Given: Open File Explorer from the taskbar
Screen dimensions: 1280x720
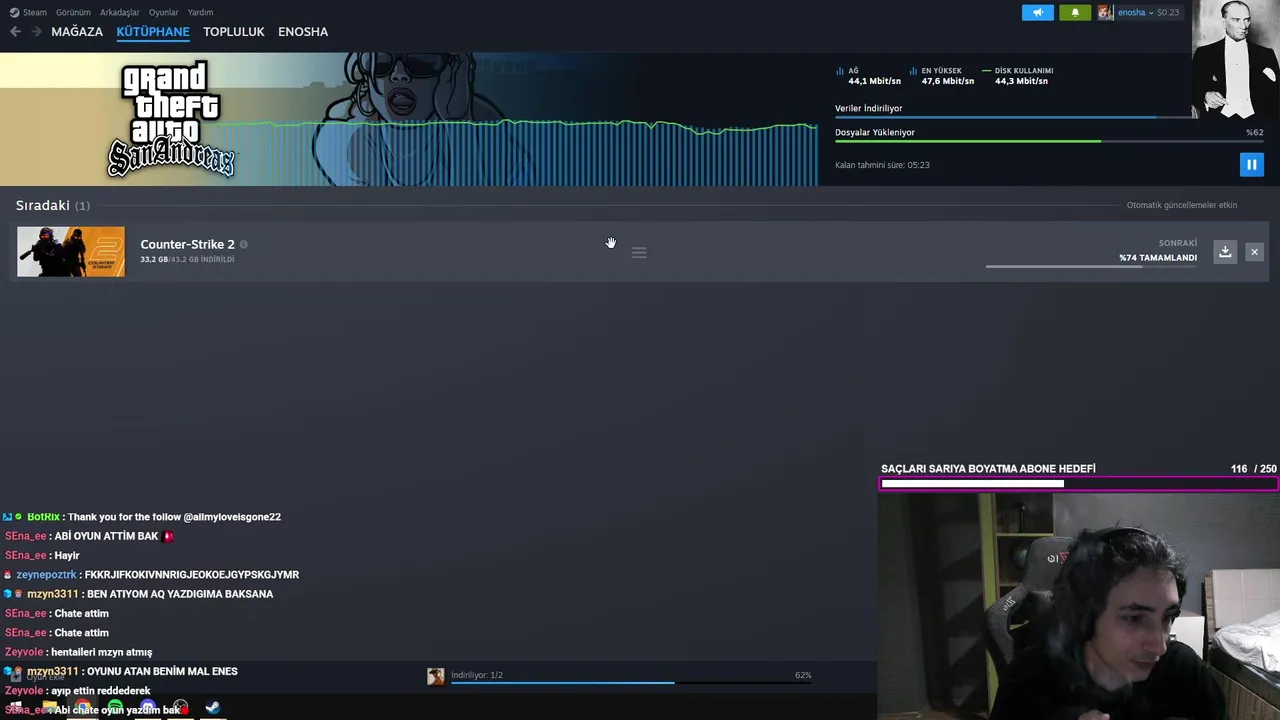Looking at the screenshot, I should point(49,708).
